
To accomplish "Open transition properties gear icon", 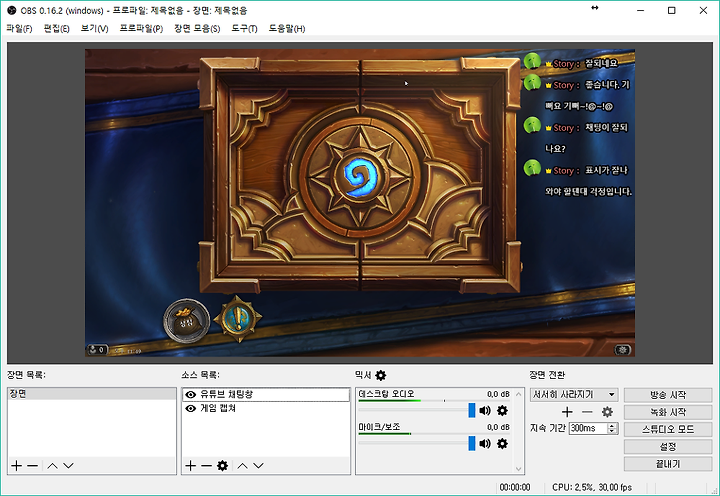I will pyautogui.click(x=607, y=412).
